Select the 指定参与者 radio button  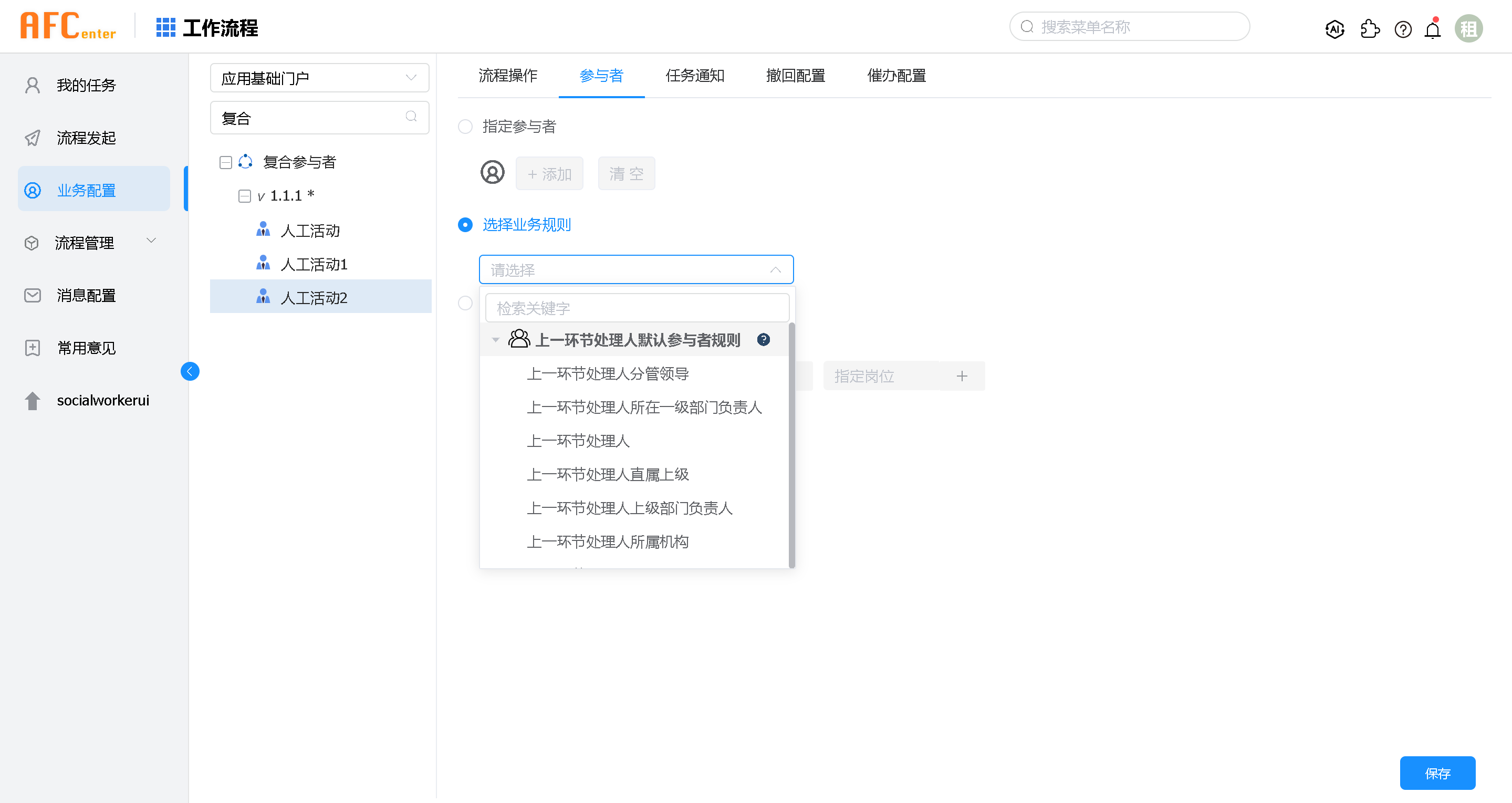coord(465,126)
